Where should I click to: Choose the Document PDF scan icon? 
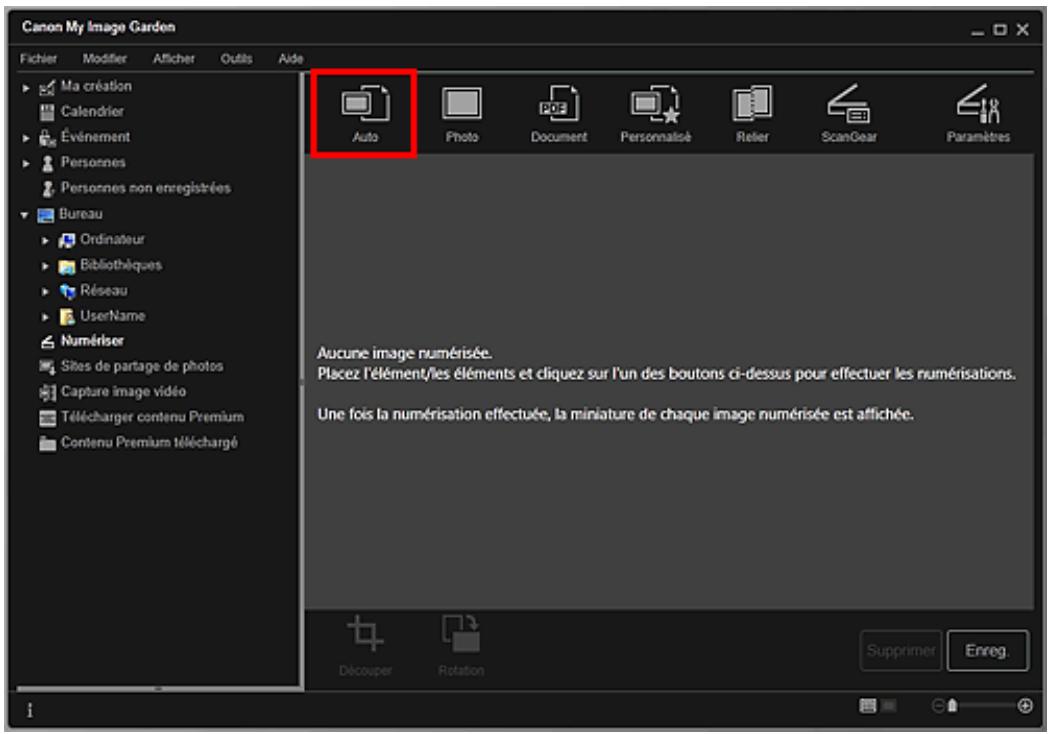pyautogui.click(x=559, y=112)
